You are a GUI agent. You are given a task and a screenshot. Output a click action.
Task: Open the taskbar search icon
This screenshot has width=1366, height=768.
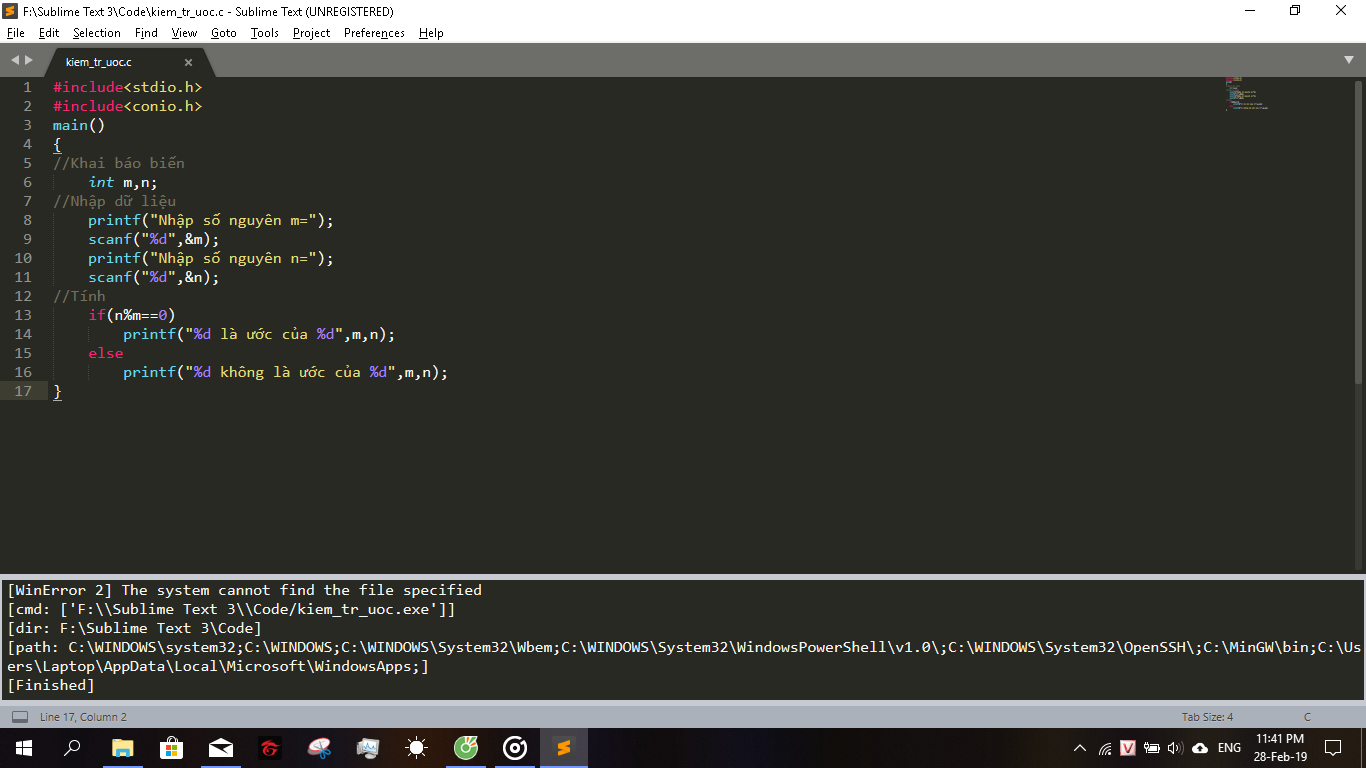pos(72,747)
